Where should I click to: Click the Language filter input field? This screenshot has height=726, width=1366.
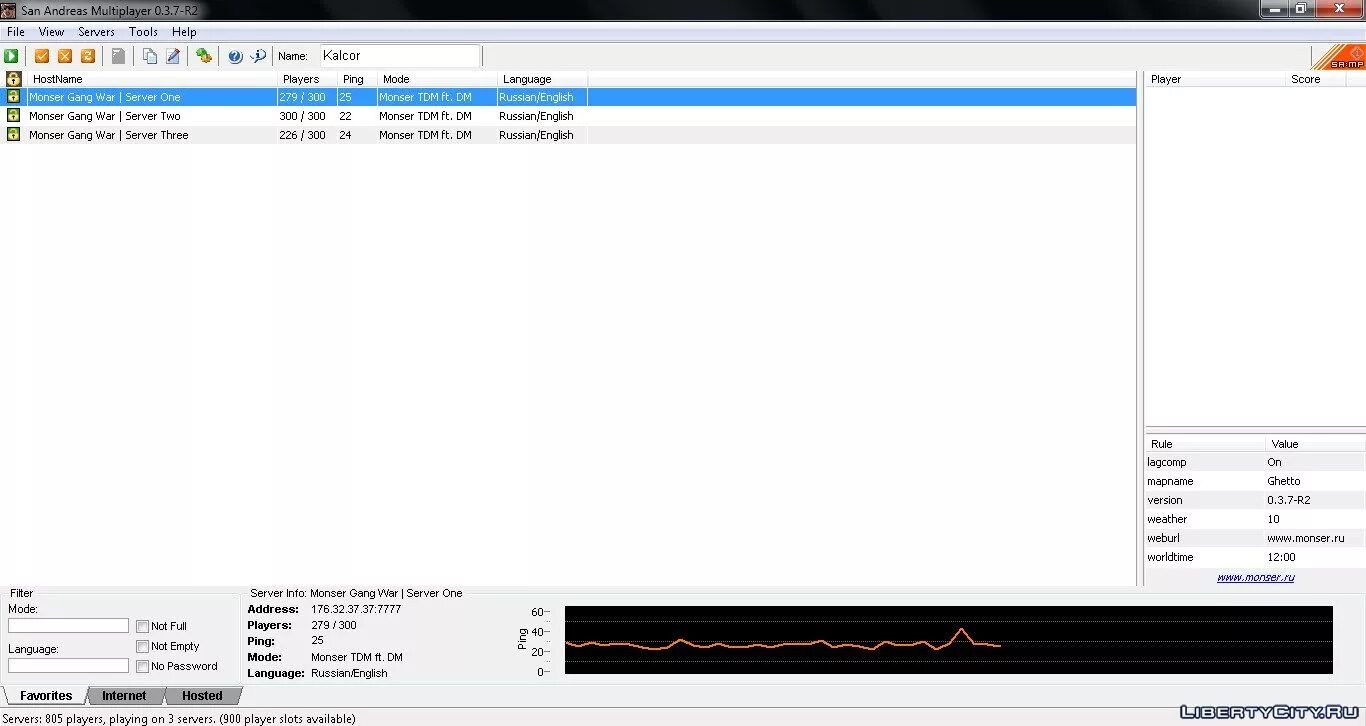[68, 666]
